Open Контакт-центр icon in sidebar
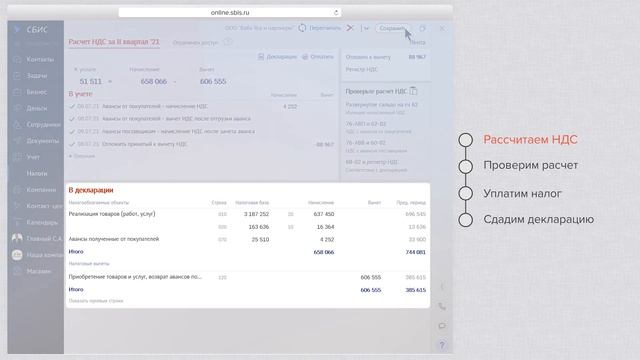The image size is (640, 360). click(x=17, y=206)
